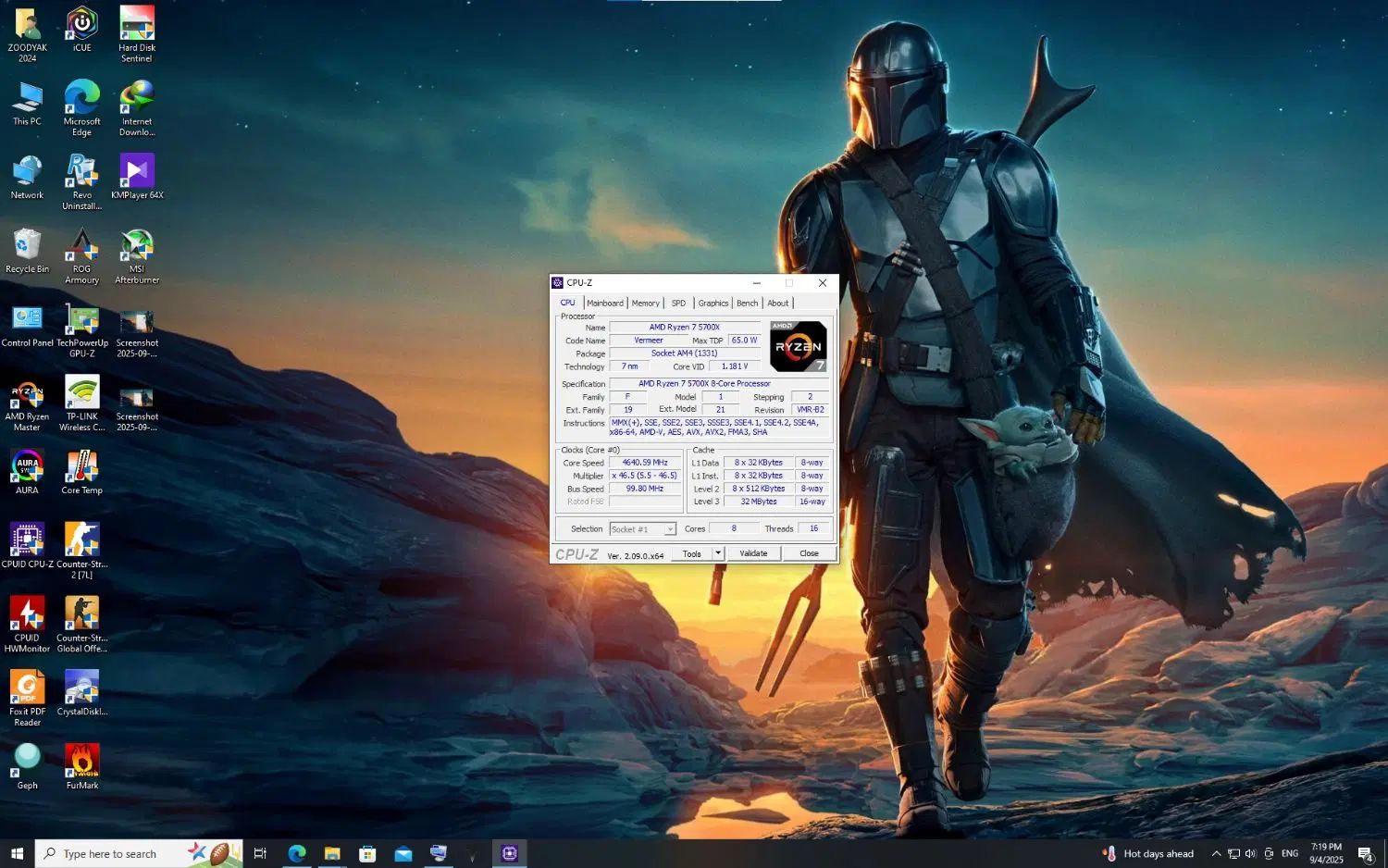Click the Core Speed value 4640.59 MHz
Screen dimensions: 1388x868
click(x=645, y=463)
